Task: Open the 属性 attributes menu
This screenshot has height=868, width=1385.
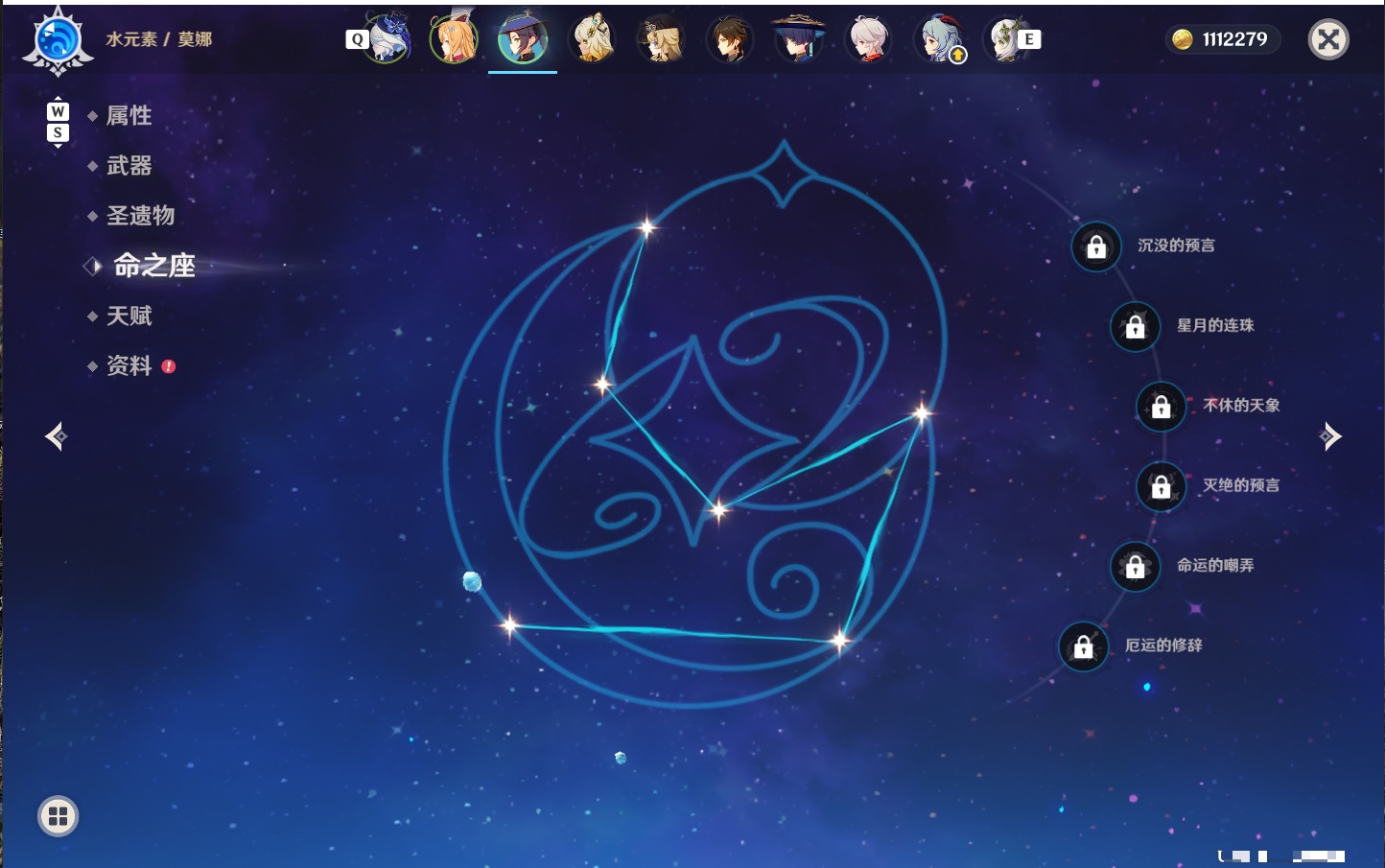Action: point(129,116)
